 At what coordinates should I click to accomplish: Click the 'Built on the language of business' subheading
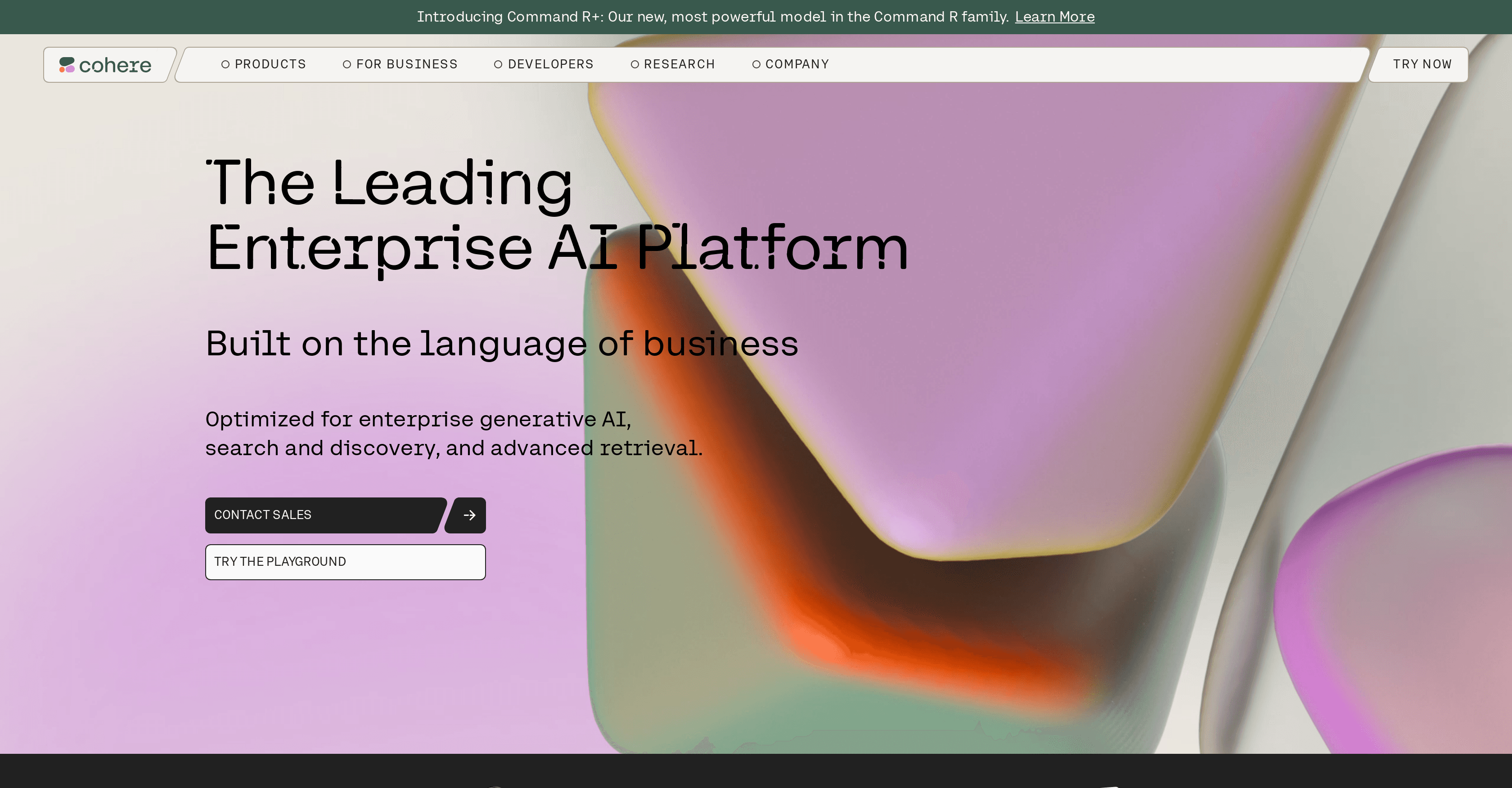[x=502, y=343]
